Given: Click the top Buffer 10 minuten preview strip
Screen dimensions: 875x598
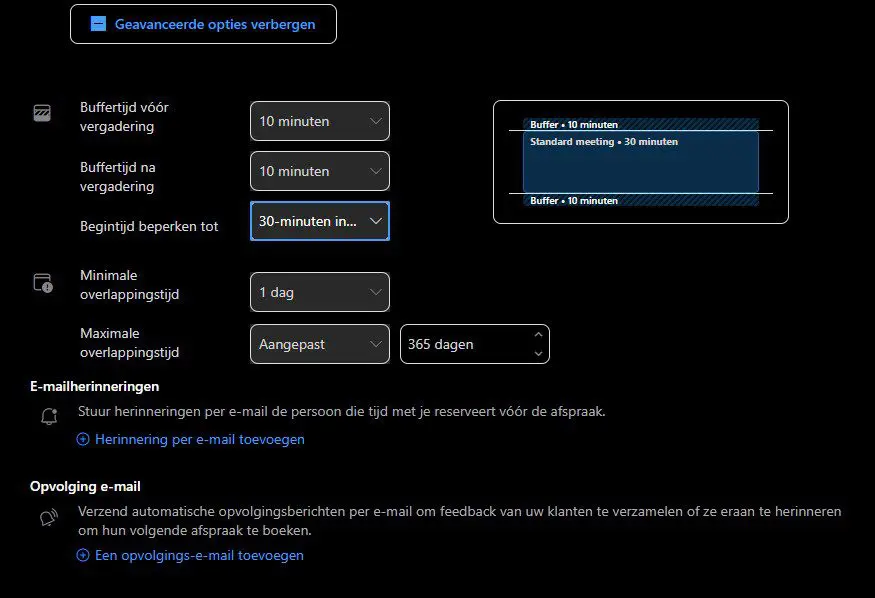Looking at the screenshot, I should point(640,125).
